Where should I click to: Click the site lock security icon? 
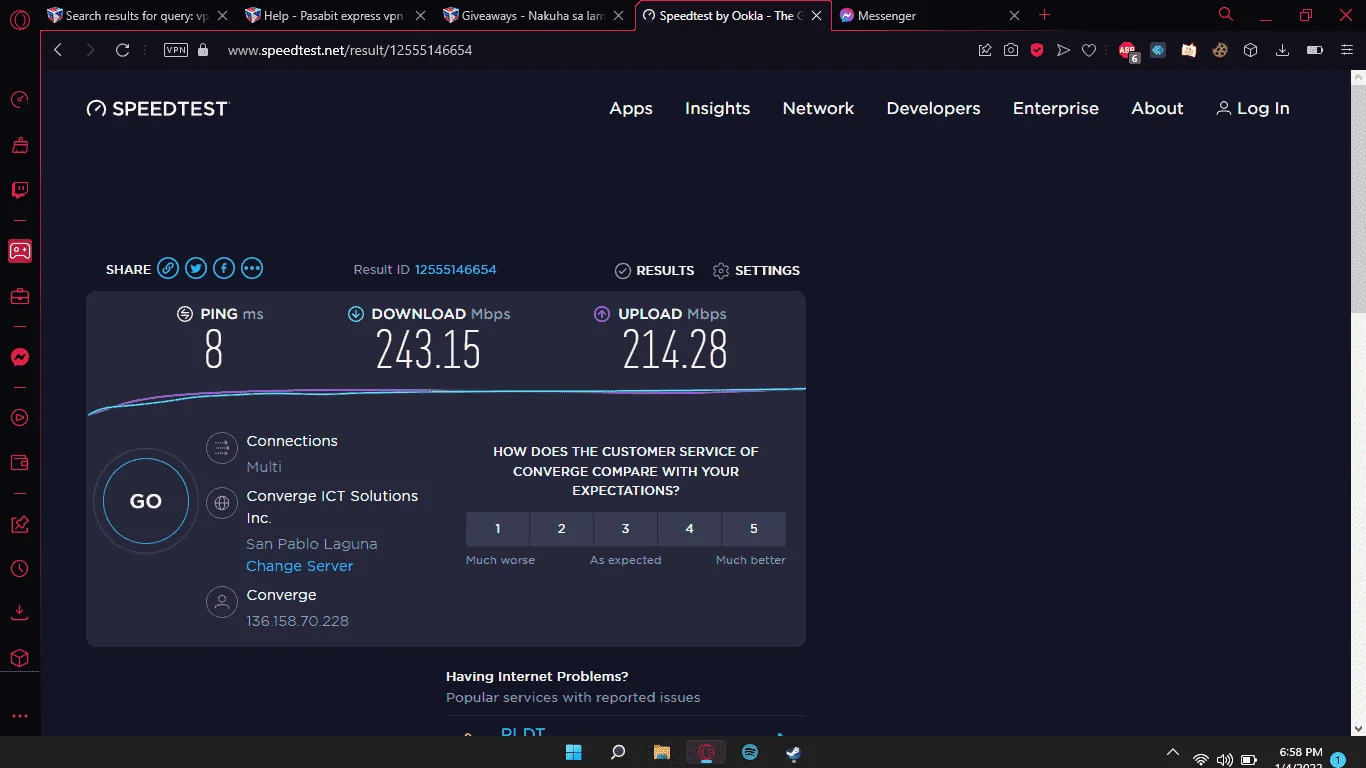click(x=203, y=50)
